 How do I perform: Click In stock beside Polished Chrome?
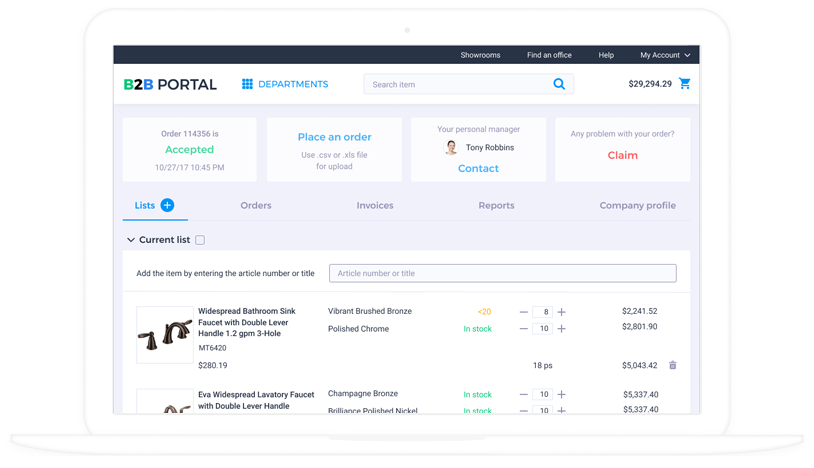click(478, 329)
